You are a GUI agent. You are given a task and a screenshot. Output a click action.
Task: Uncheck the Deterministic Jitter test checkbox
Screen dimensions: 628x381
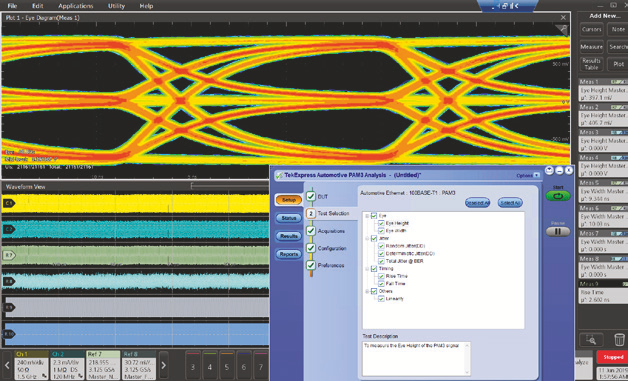(x=381, y=253)
